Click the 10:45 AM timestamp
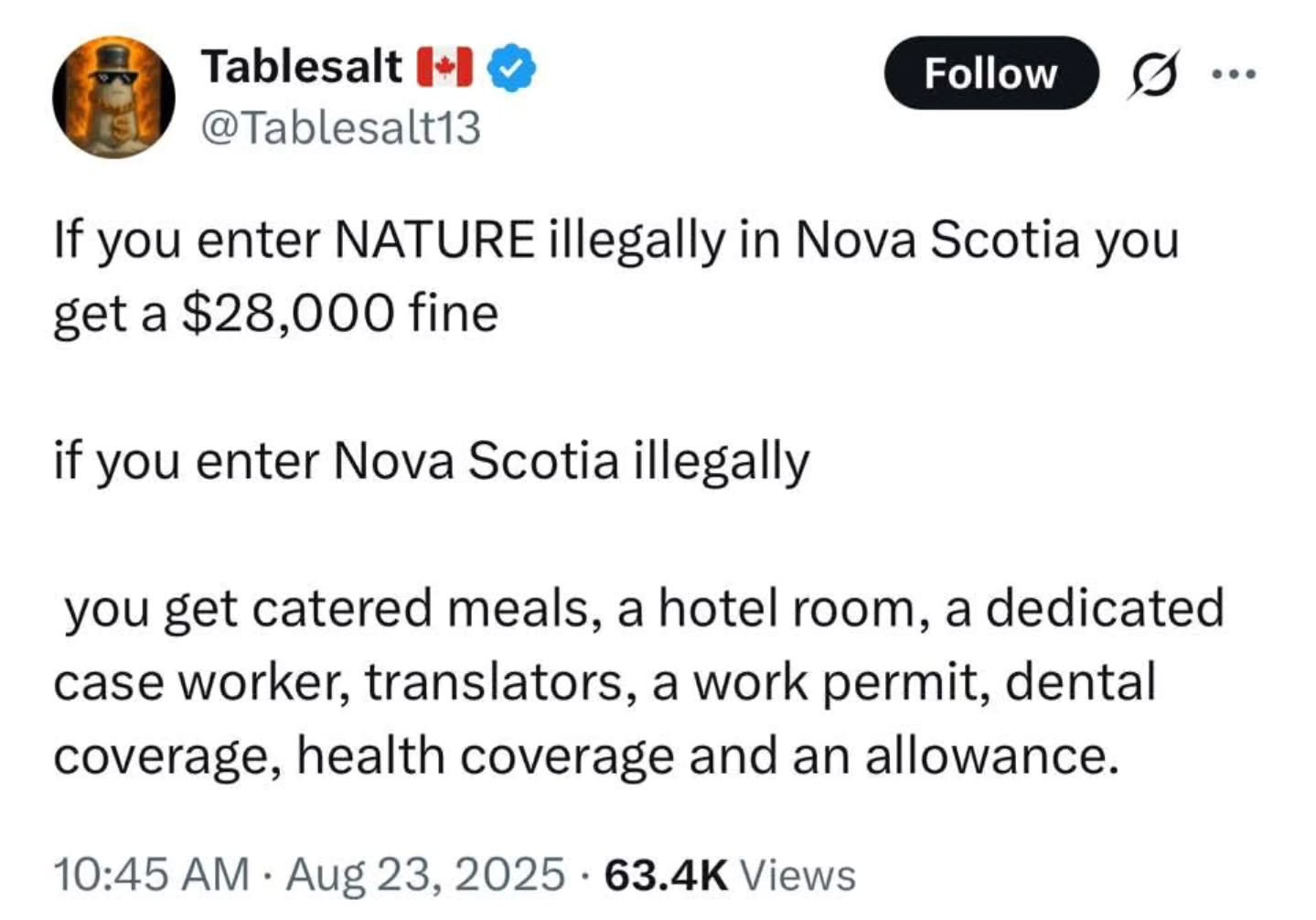Image resolution: width=1316 pixels, height=920 pixels. point(151,873)
